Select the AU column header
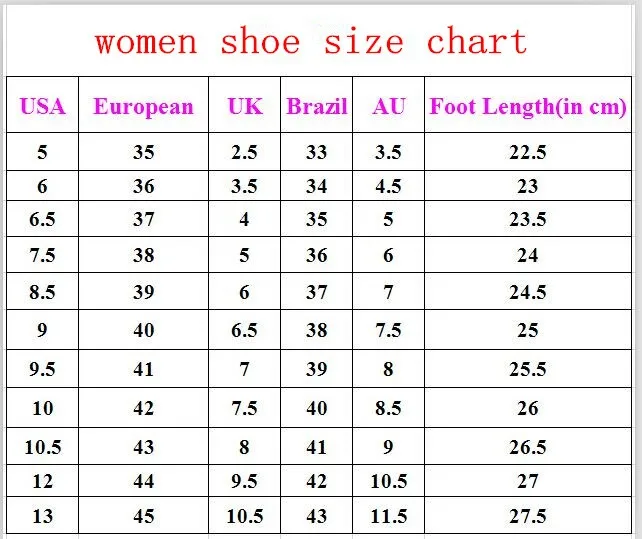The width and height of the screenshot is (642, 539). pyautogui.click(x=389, y=105)
